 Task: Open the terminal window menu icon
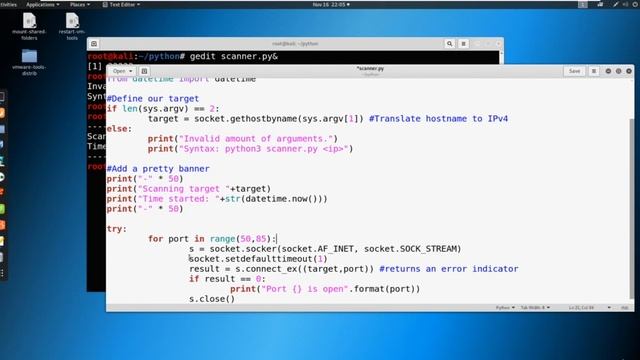(x=463, y=44)
